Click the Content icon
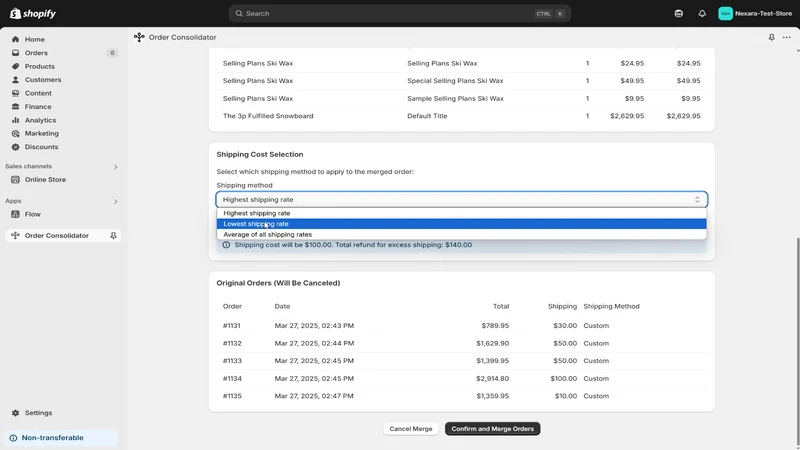Viewport: 800px width, 450px height. pyautogui.click(x=15, y=93)
